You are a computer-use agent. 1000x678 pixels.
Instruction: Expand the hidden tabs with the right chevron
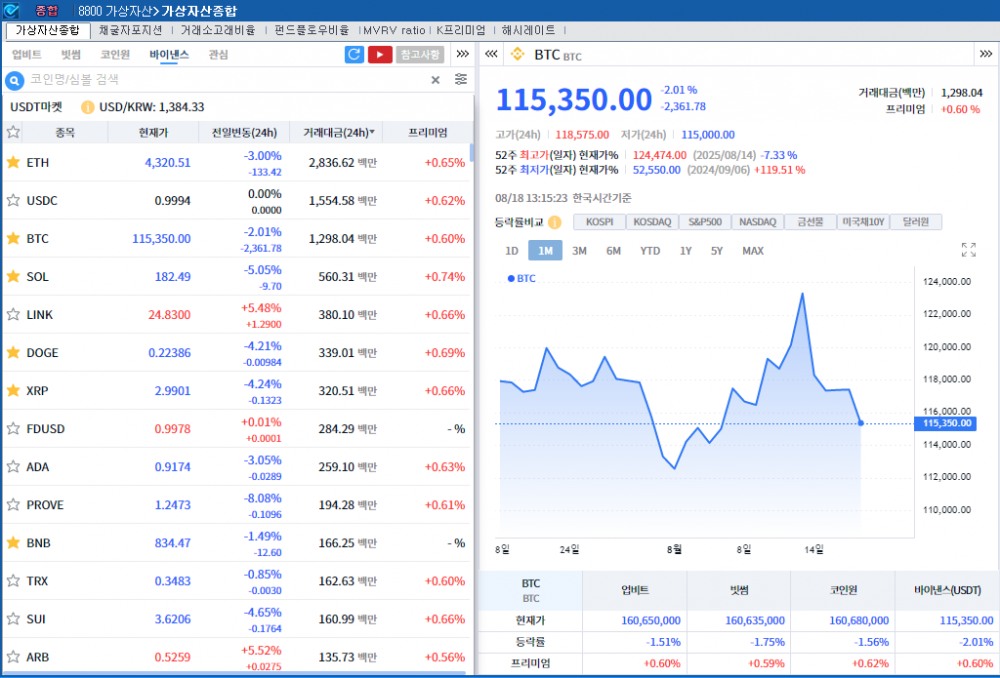461,54
